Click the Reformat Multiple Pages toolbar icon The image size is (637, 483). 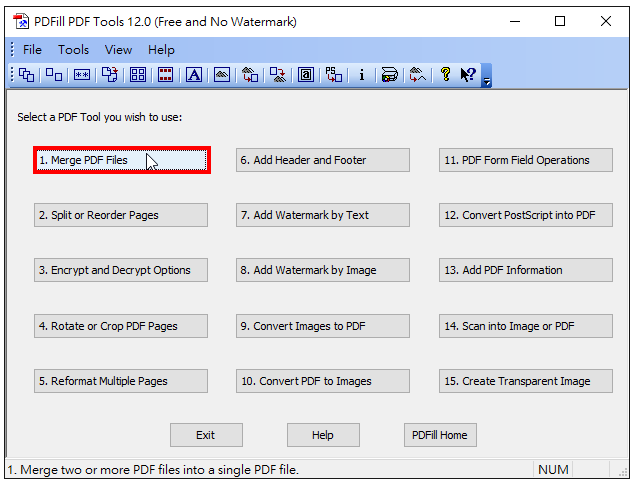(138, 75)
